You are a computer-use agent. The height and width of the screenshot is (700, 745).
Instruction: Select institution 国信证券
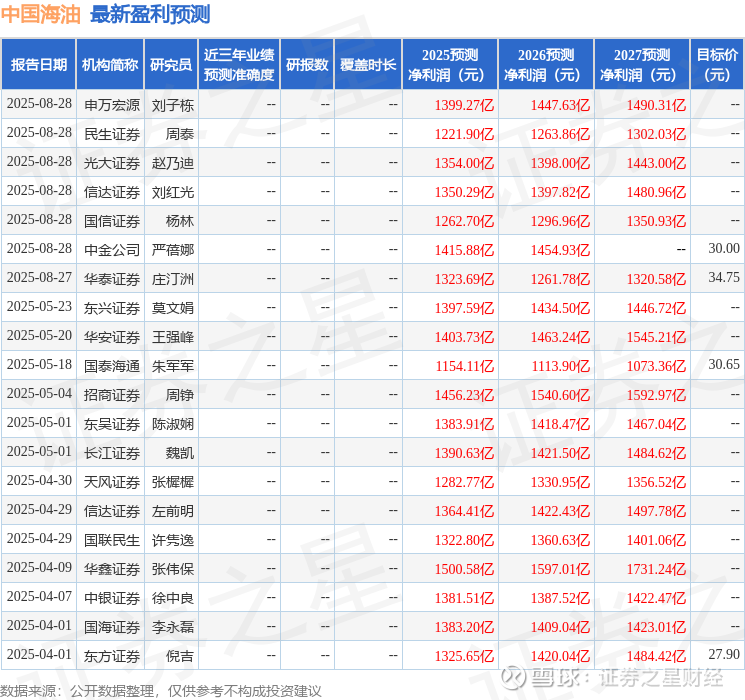tap(112, 221)
